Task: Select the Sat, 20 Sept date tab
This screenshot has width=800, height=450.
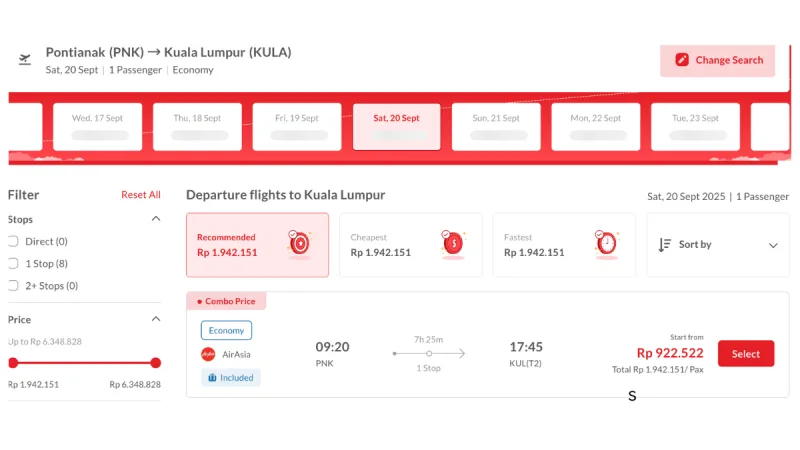Action: [x=396, y=127]
